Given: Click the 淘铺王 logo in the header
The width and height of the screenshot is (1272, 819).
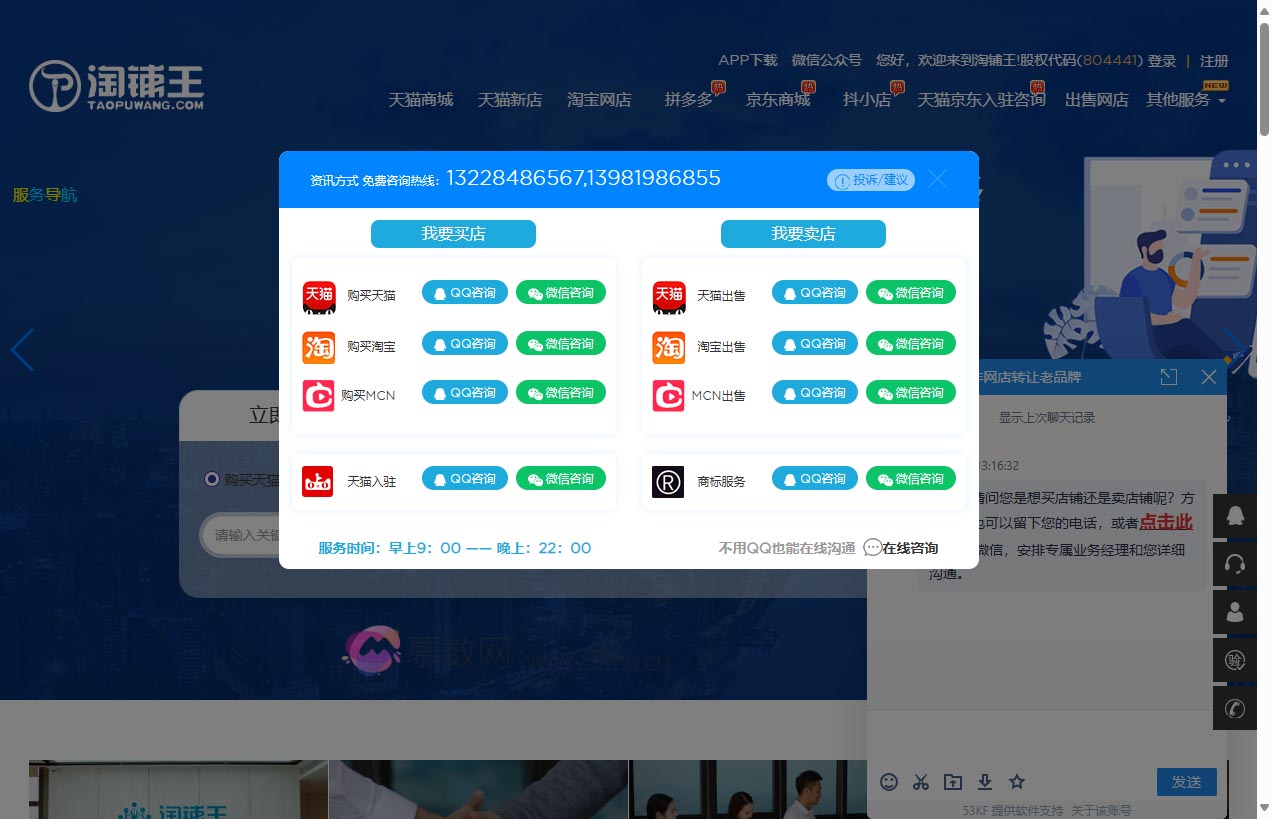Looking at the screenshot, I should 118,85.
